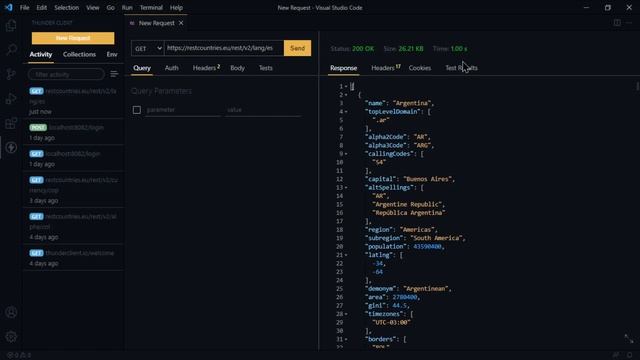
Task: Open the GET method dropdown
Action: (x=147, y=48)
